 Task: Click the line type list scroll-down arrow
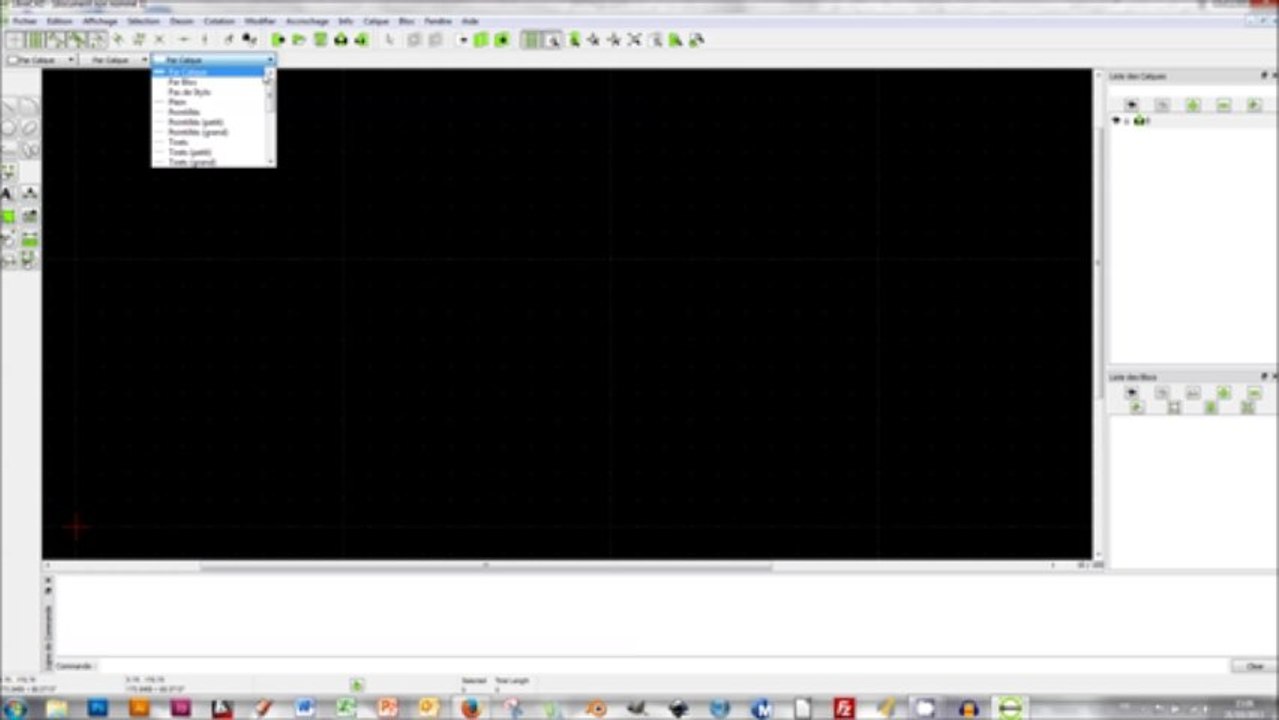270,161
